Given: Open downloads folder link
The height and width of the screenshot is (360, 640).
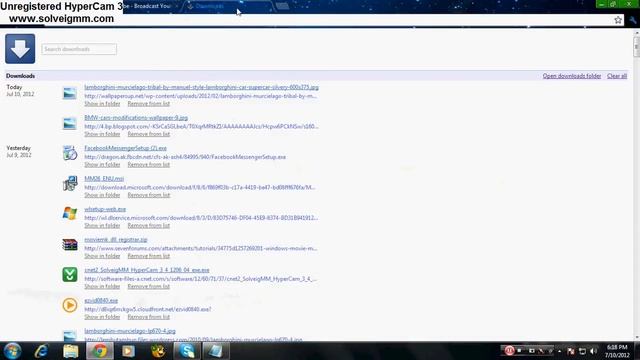Looking at the screenshot, I should pyautogui.click(x=571, y=76).
